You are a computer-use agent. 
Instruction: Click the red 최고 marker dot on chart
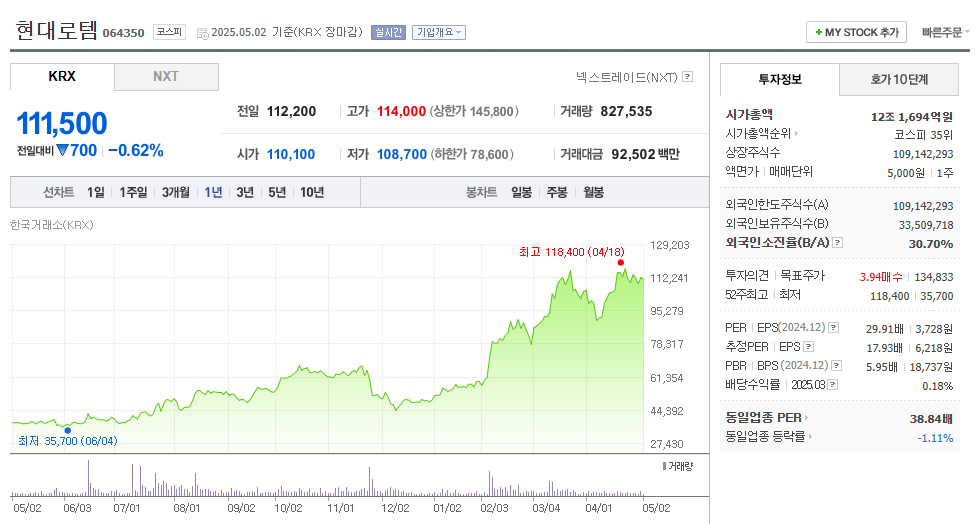point(621,263)
